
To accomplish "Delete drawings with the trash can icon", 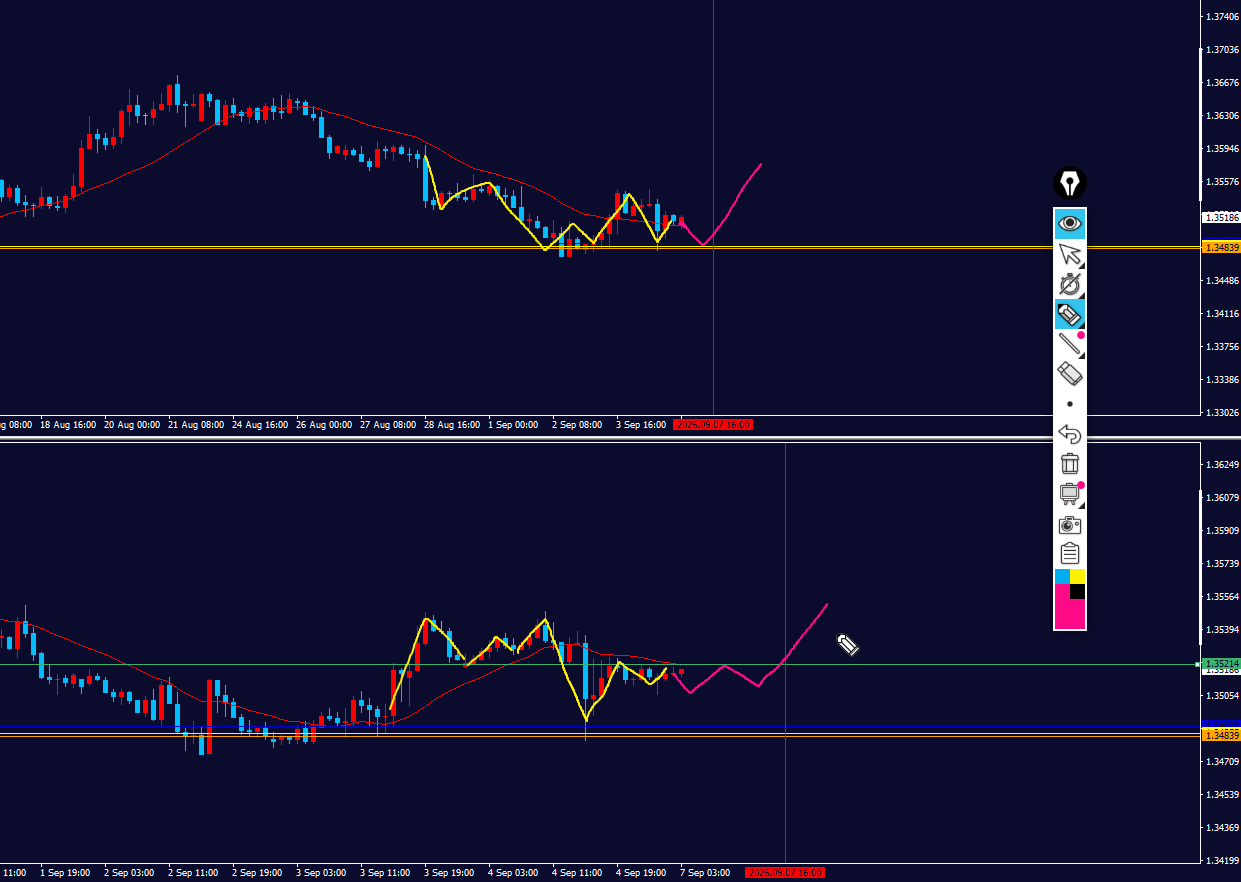I will 1070,464.
